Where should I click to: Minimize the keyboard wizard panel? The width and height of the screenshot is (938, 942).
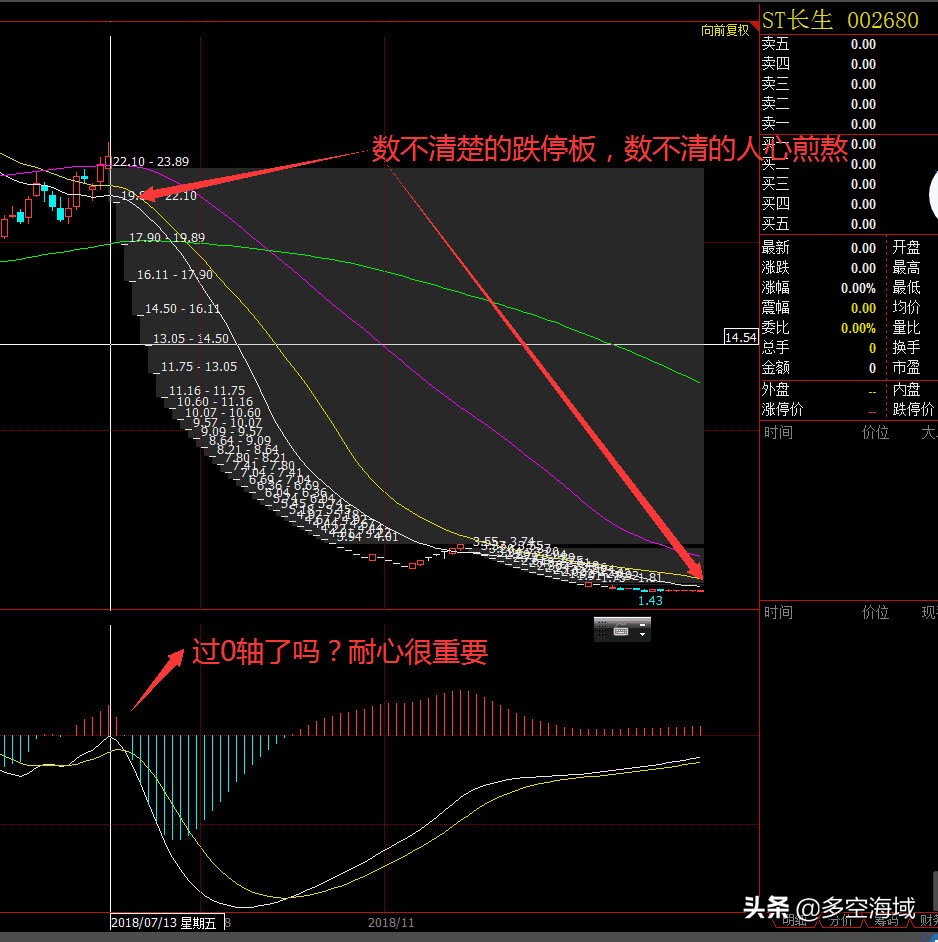(643, 625)
